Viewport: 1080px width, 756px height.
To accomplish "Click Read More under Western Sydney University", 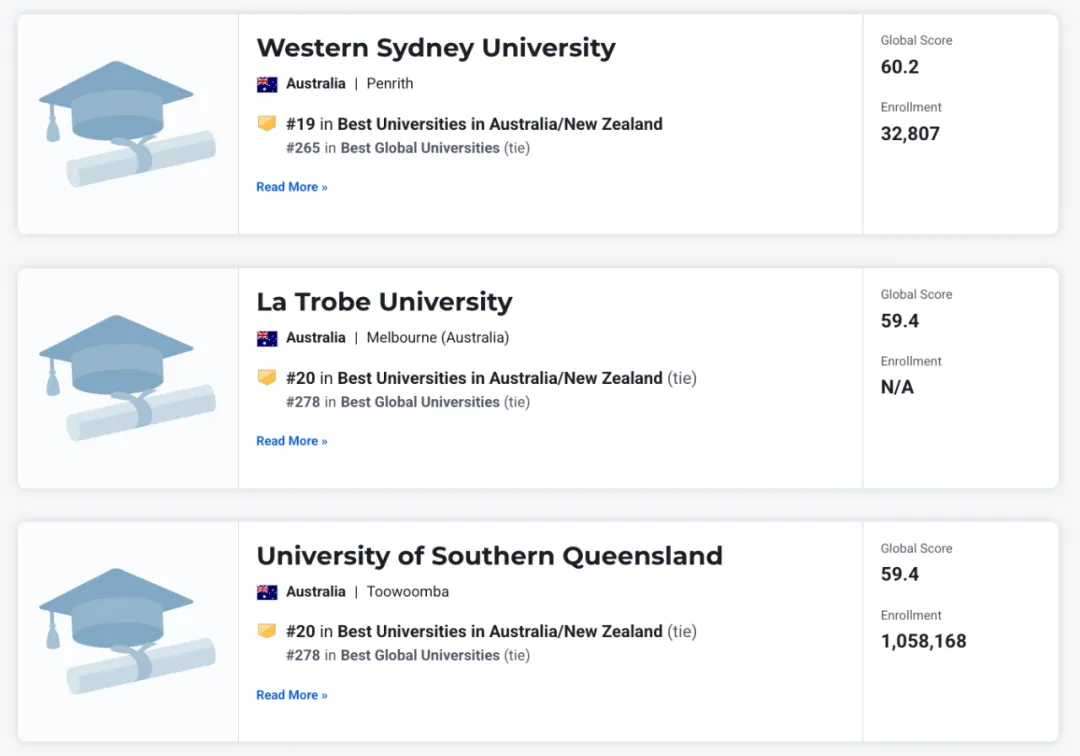I will pos(292,187).
